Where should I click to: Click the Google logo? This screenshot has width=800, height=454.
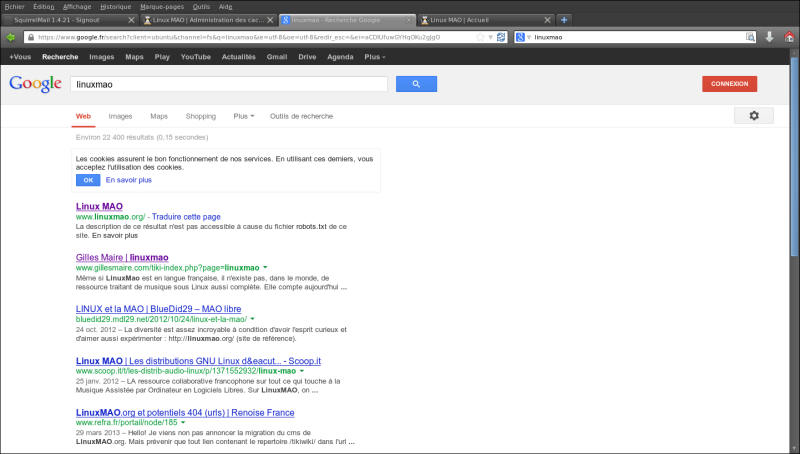[x=35, y=84]
